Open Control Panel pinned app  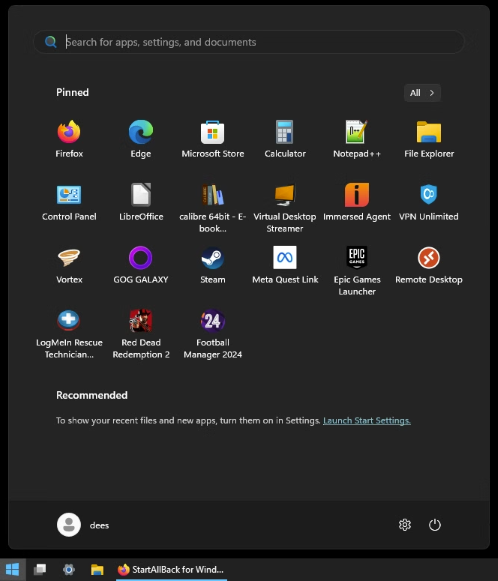69,202
